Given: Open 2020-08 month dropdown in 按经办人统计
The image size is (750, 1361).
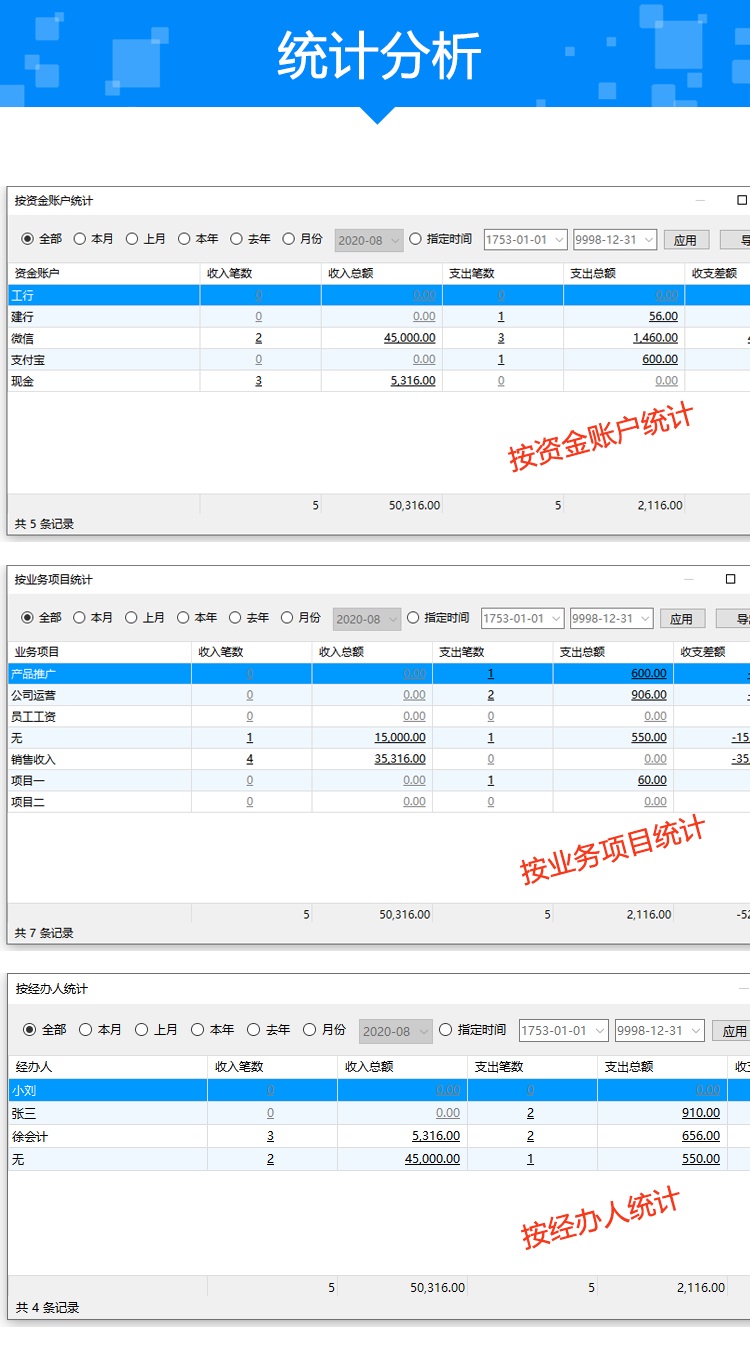Looking at the screenshot, I should [x=396, y=1031].
